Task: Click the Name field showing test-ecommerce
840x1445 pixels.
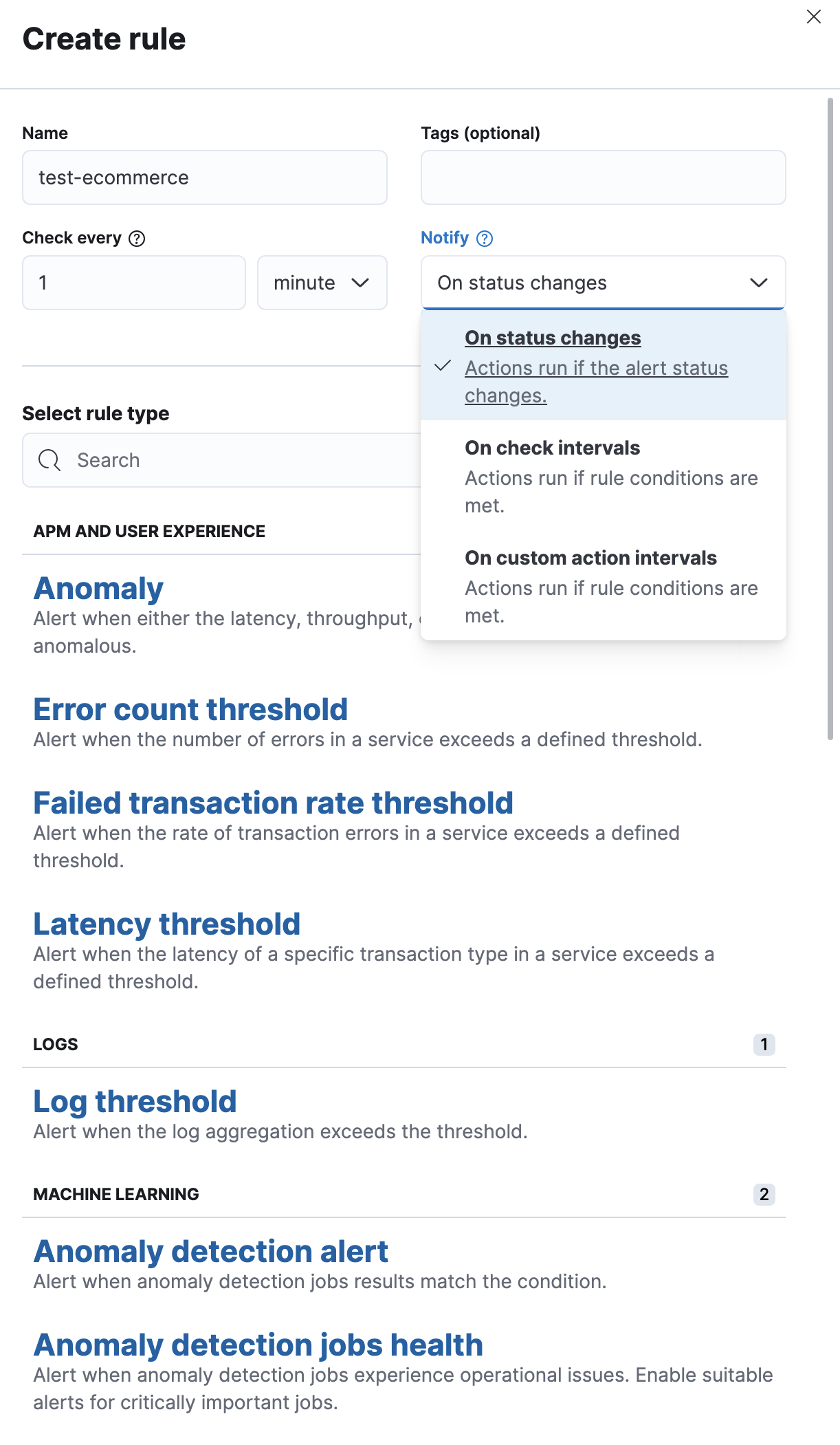Action: pyautogui.click(x=204, y=177)
